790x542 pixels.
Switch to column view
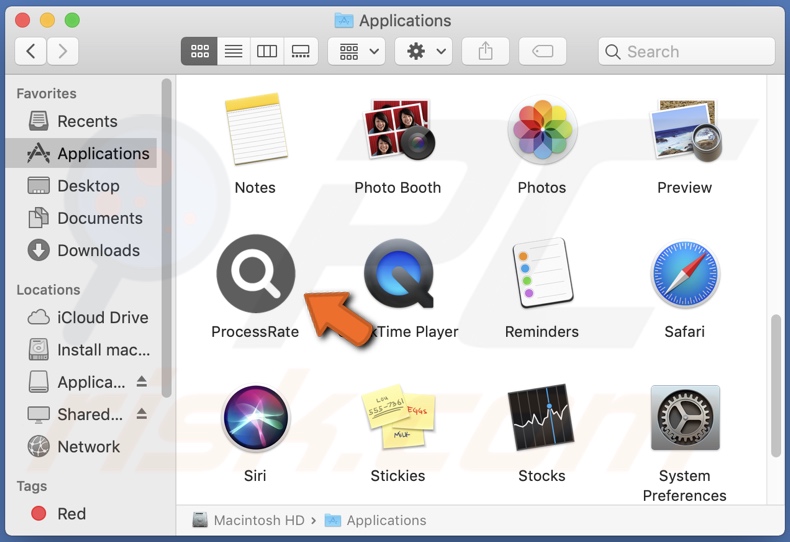[267, 51]
